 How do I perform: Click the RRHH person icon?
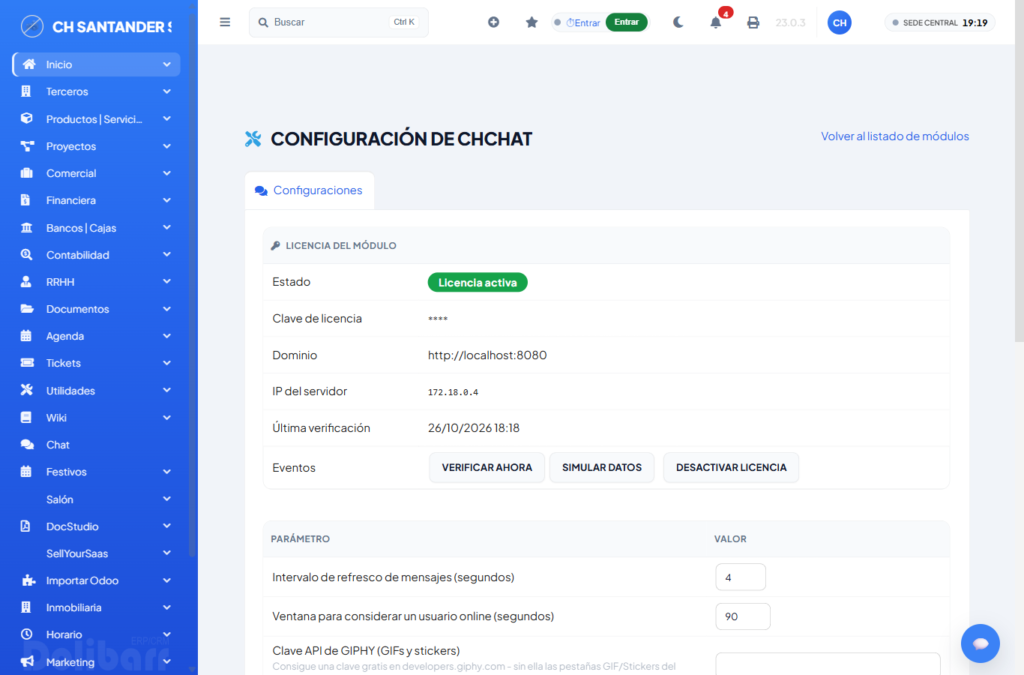tap(26, 281)
